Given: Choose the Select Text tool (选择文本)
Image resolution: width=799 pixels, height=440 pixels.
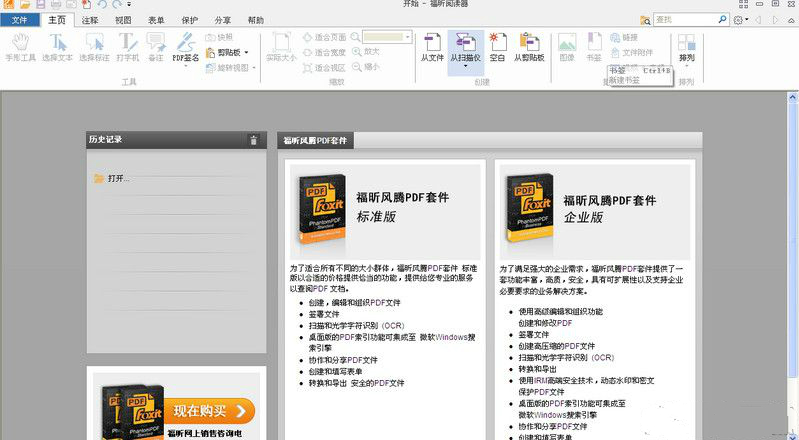Looking at the screenshot, I should pyautogui.click(x=59, y=47).
